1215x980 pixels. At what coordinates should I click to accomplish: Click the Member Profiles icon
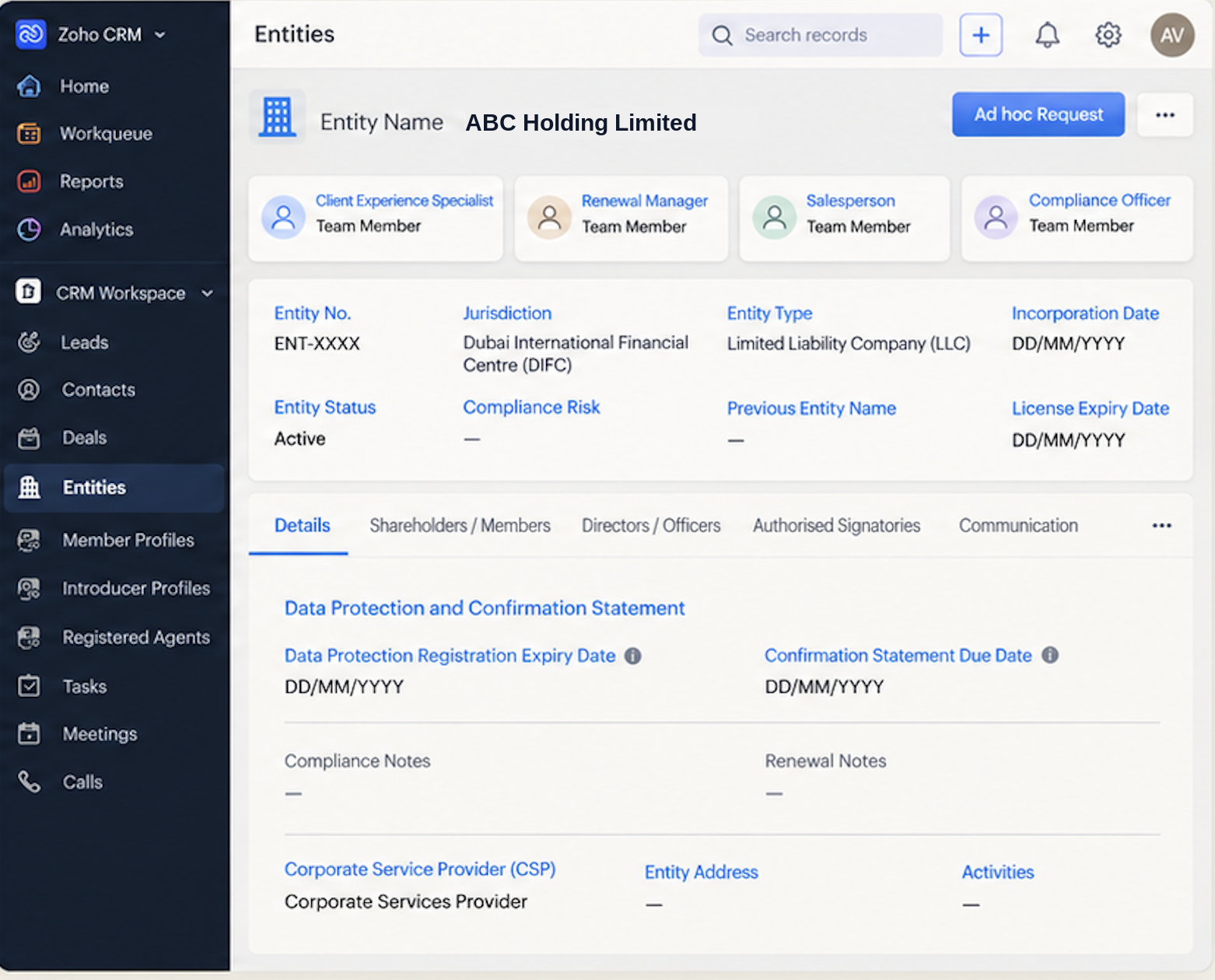pos(30,540)
